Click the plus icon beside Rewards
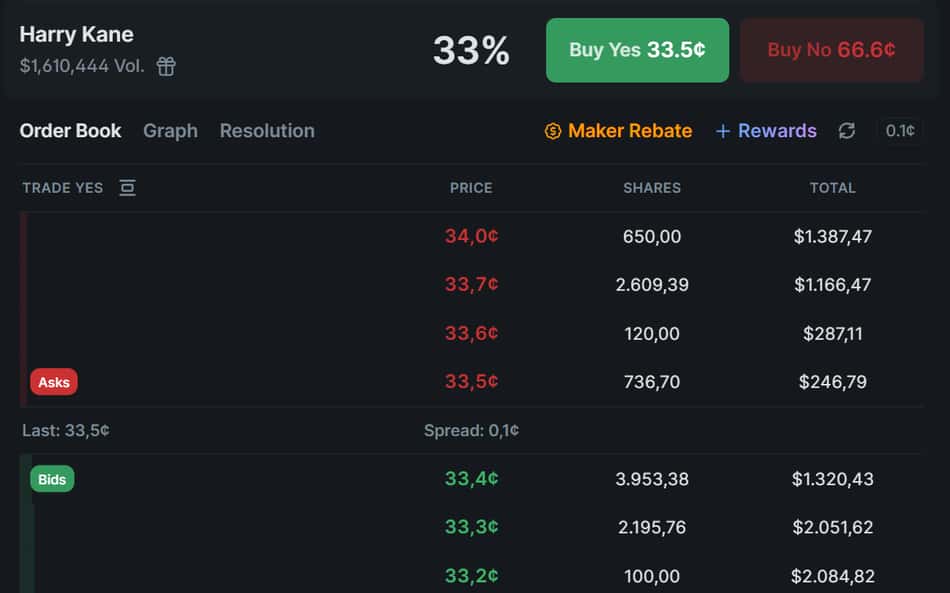Screen dimensions: 950x593 (722, 131)
